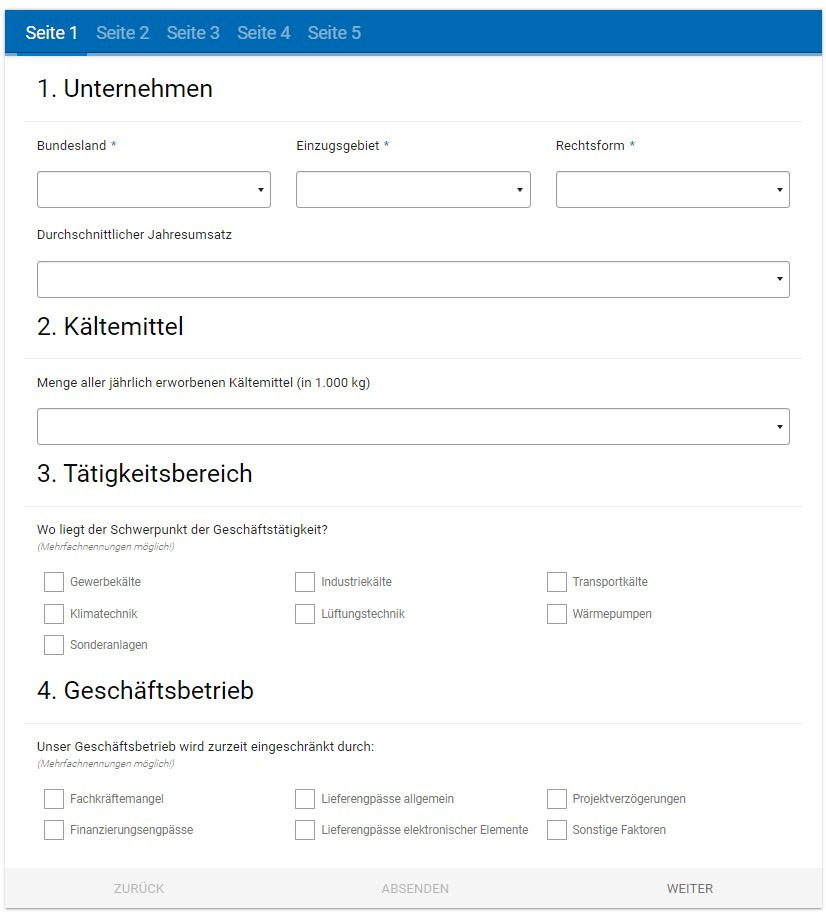This screenshot has height=912, width=826.
Task: Check the Industriekälte checkbox
Action: (x=305, y=581)
